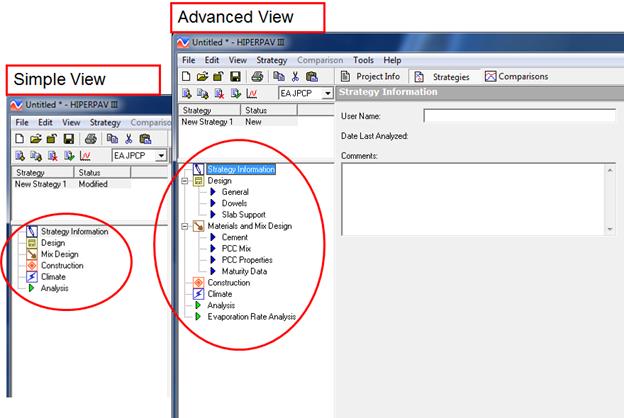Viewport: 624px width, 418px height.
Task: Collapse Materials and Mix Design tree node
Action: (x=185, y=226)
